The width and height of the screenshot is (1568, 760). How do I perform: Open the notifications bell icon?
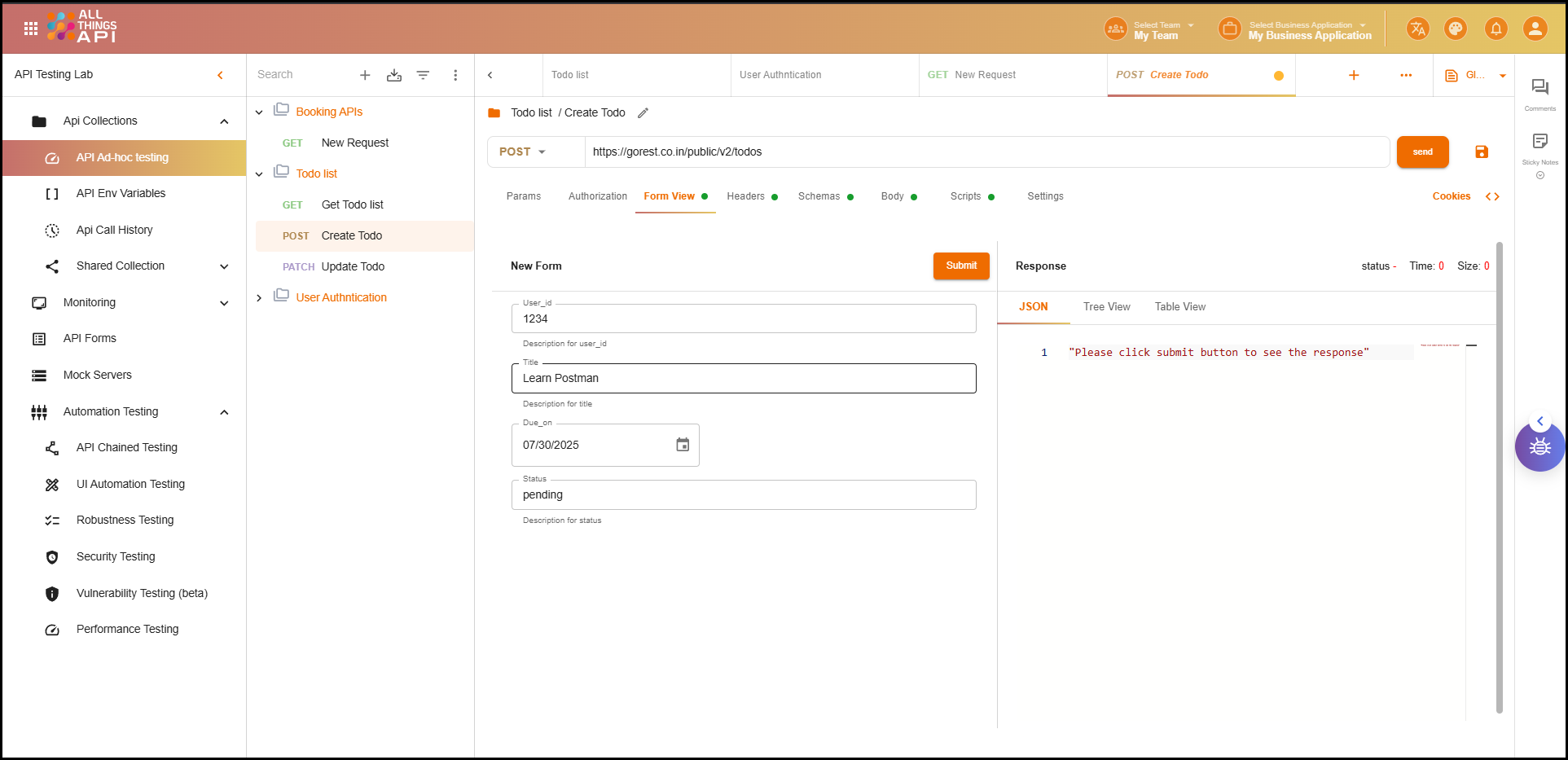1496,29
